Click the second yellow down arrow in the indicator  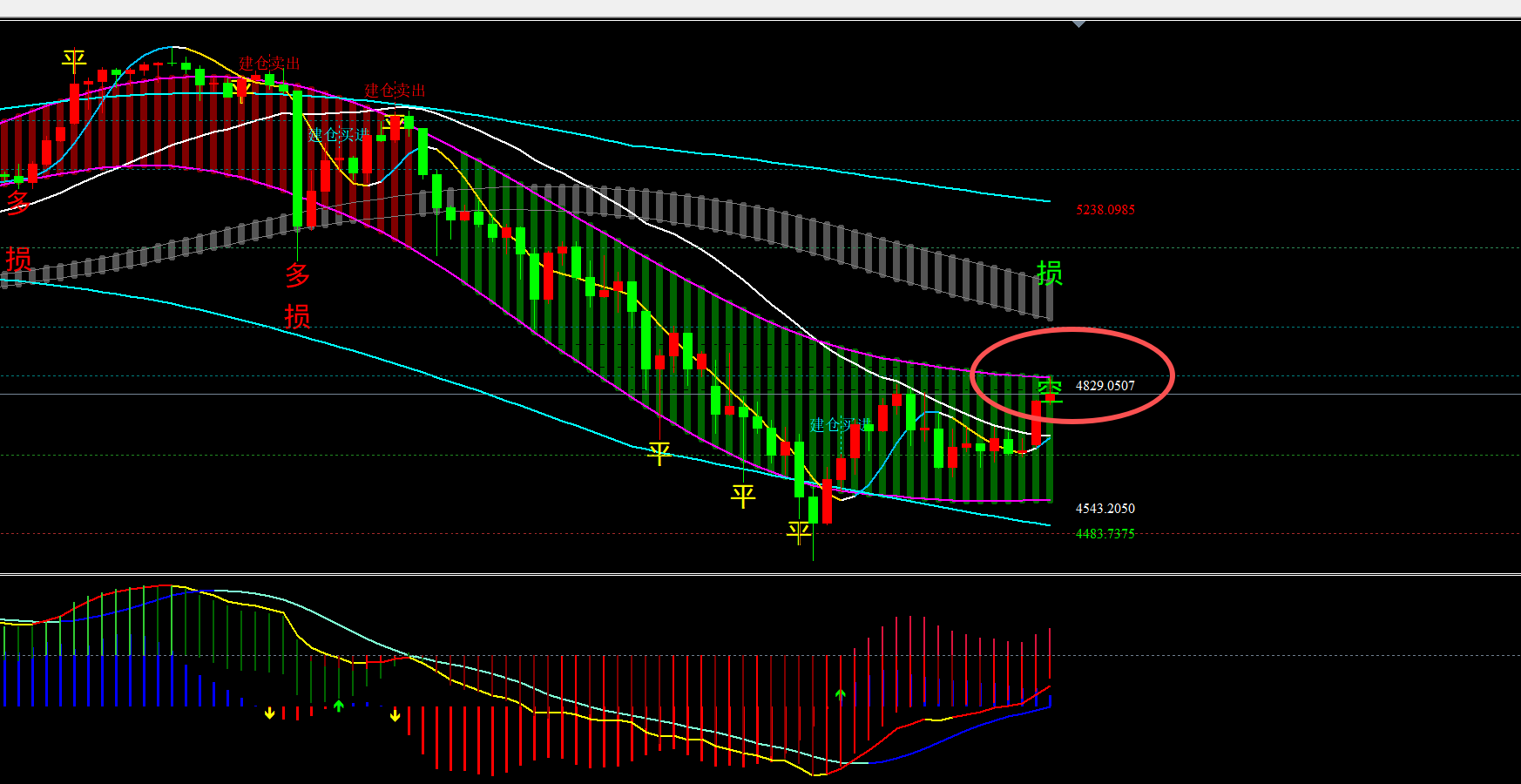pos(395,715)
